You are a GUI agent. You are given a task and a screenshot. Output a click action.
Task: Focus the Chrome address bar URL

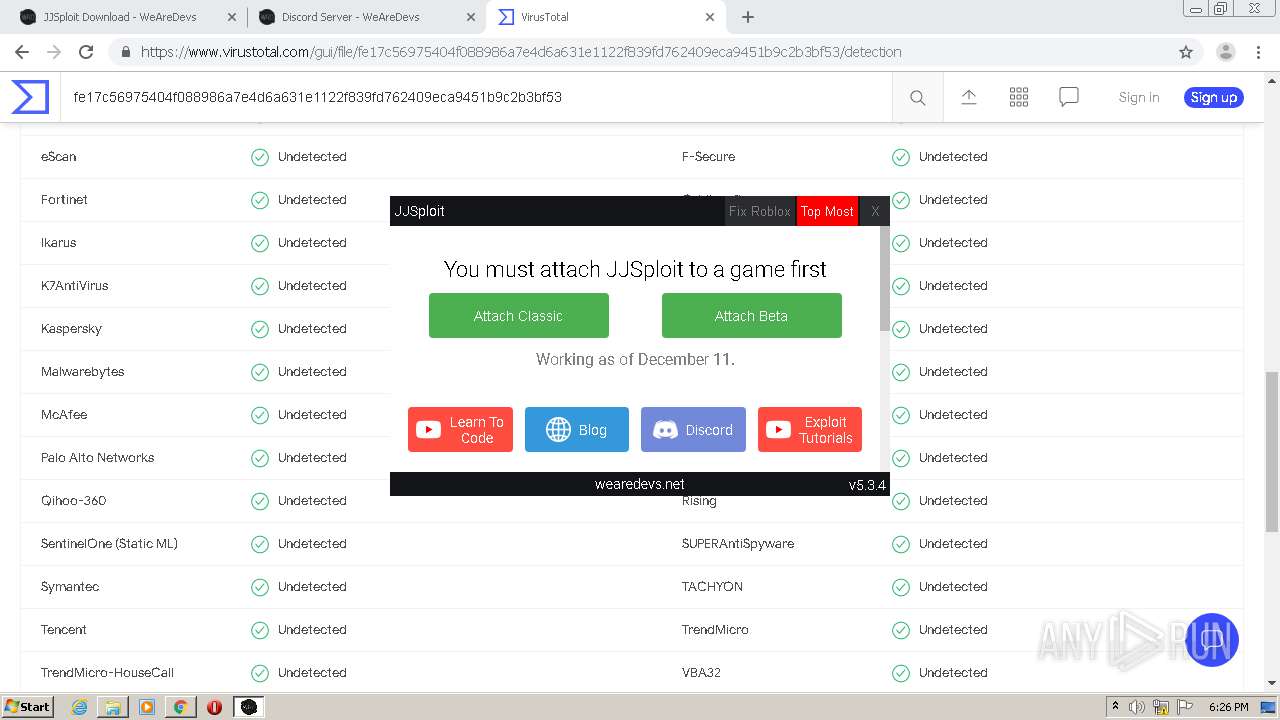coord(521,52)
